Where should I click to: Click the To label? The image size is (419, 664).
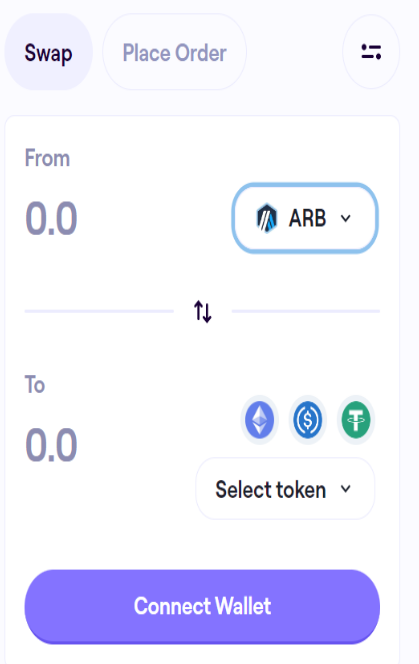[x=35, y=385]
